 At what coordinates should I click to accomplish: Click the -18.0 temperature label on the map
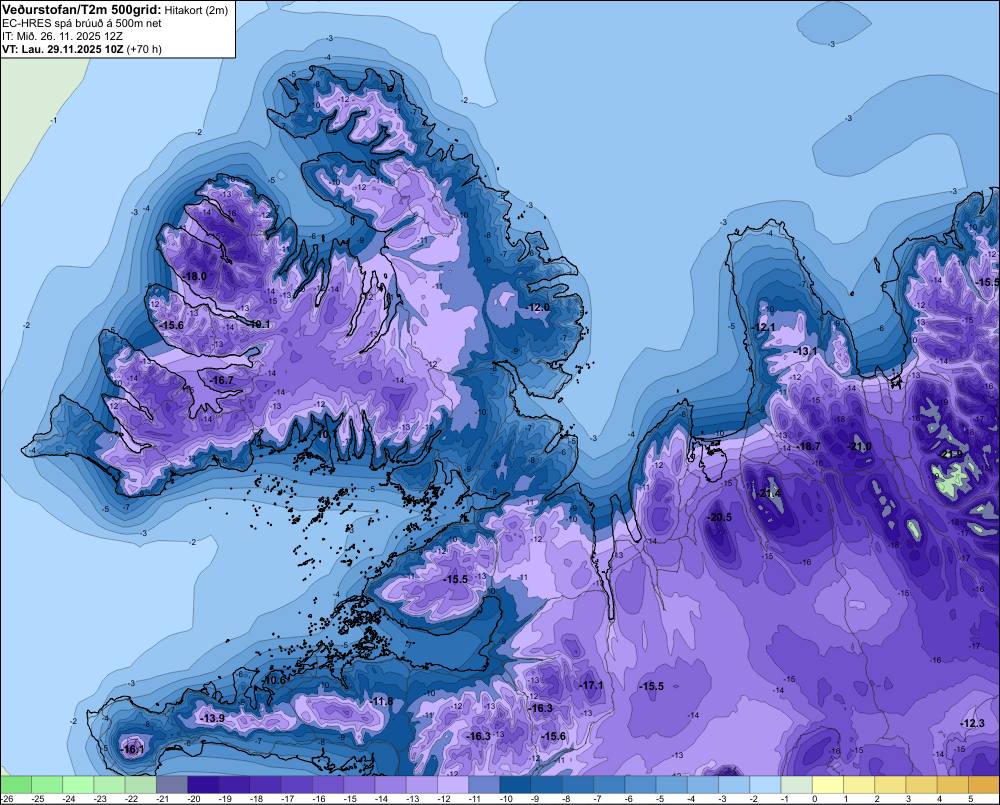pos(195,276)
